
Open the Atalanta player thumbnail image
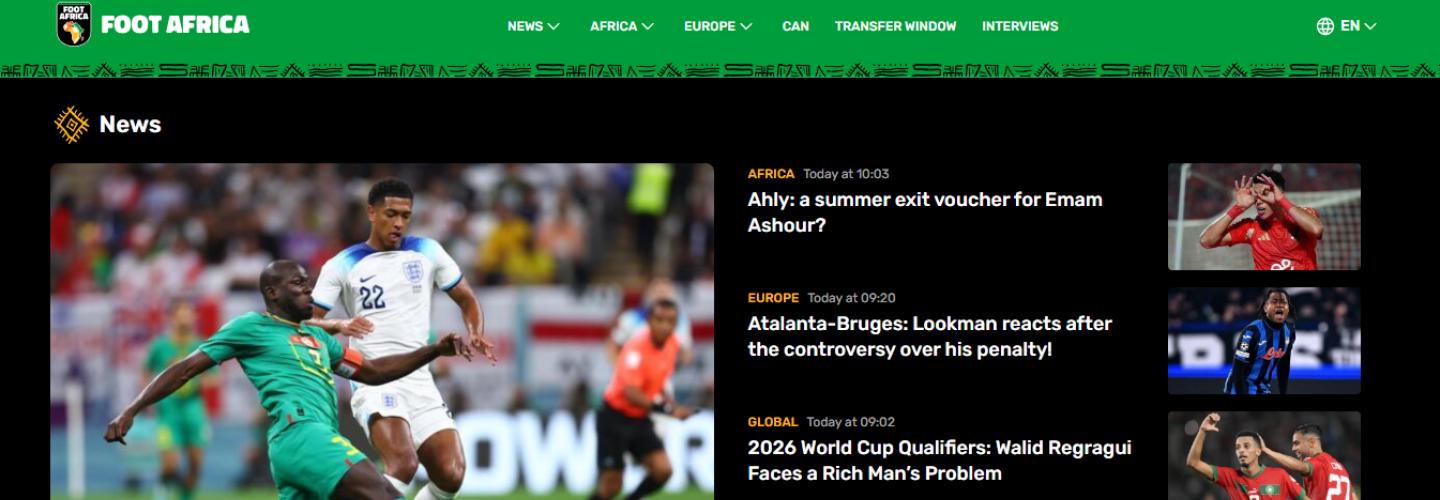click(1264, 341)
